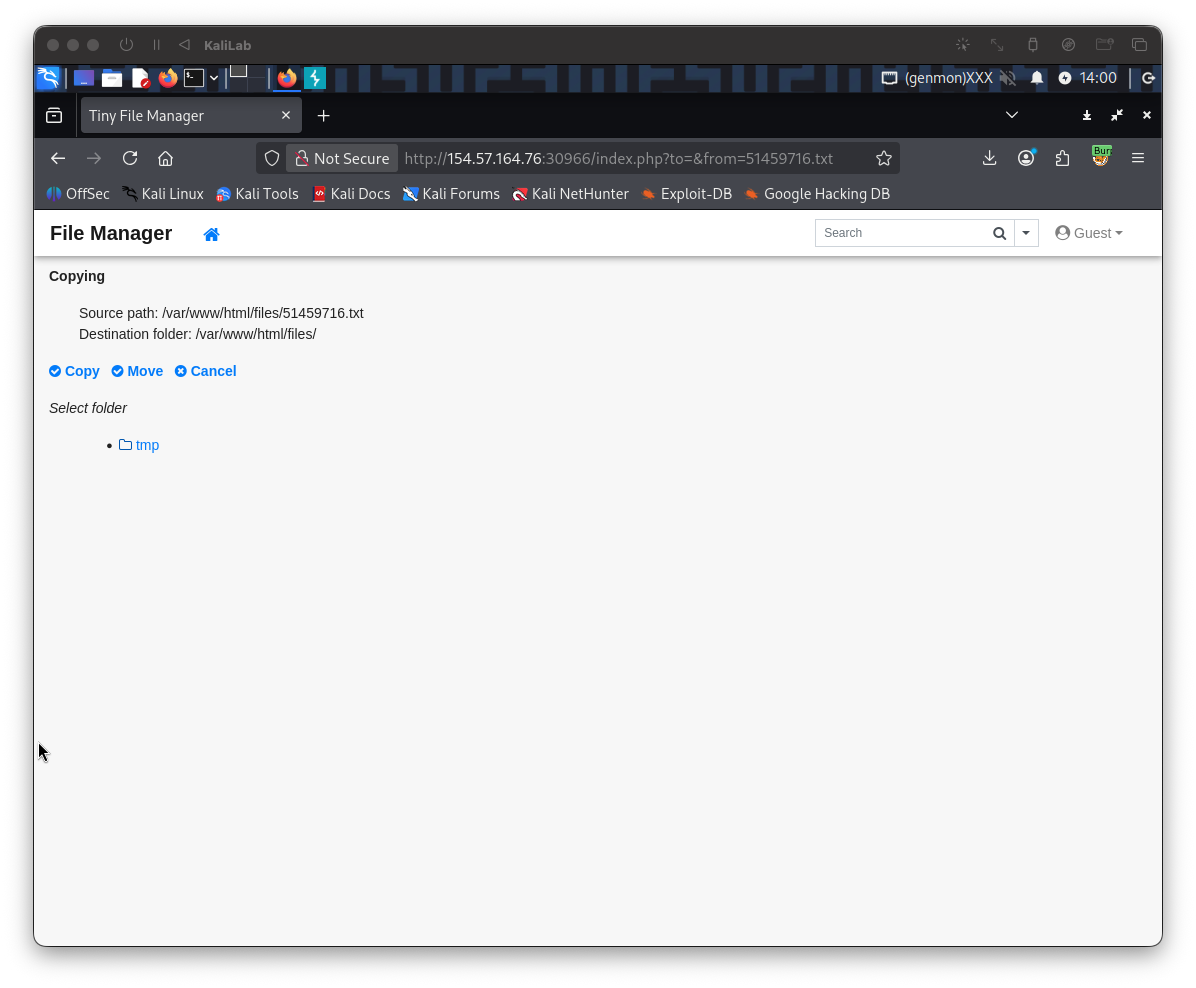Click the File Manager home icon
This screenshot has width=1196, height=988.
(211, 234)
